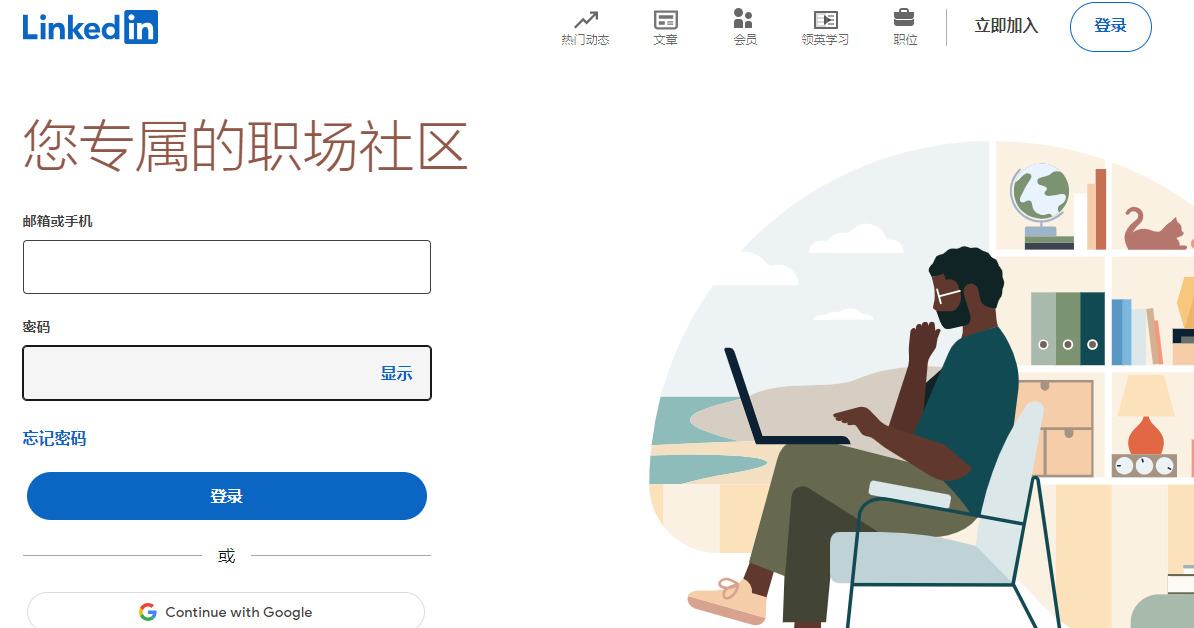The height and width of the screenshot is (628, 1194).
Task: Open the 会员 people icon
Action: pyautogui.click(x=743, y=18)
